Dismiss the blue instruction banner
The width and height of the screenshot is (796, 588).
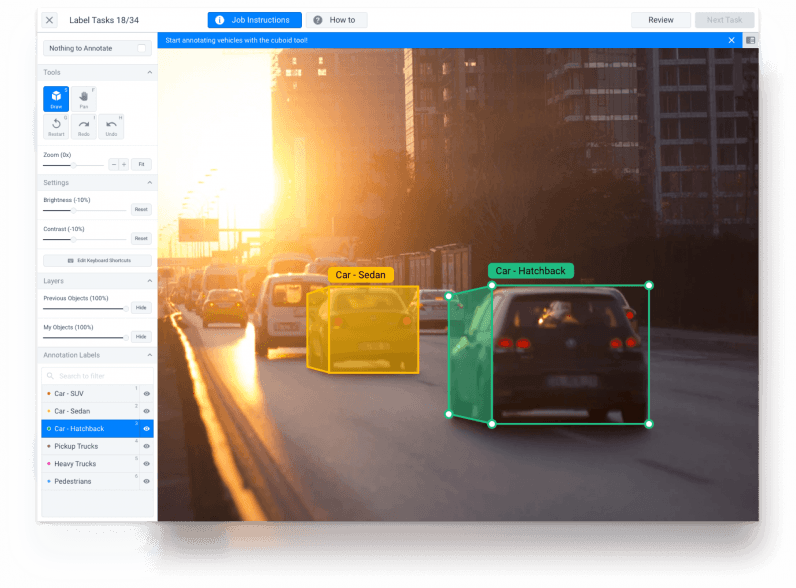731,41
